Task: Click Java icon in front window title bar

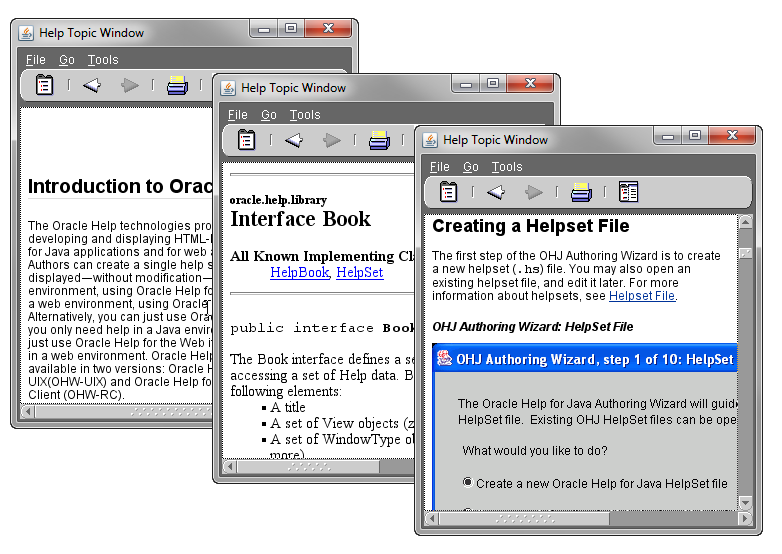Action: 430,140
